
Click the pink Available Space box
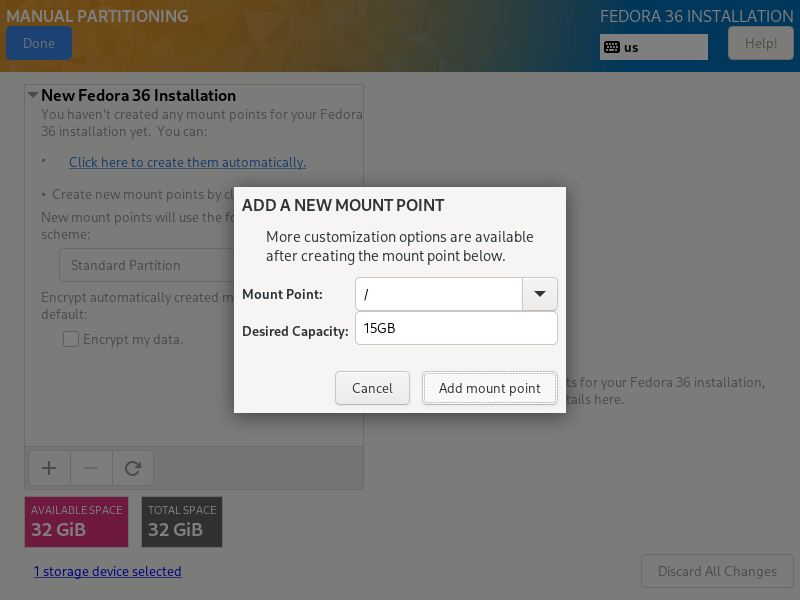(x=77, y=521)
